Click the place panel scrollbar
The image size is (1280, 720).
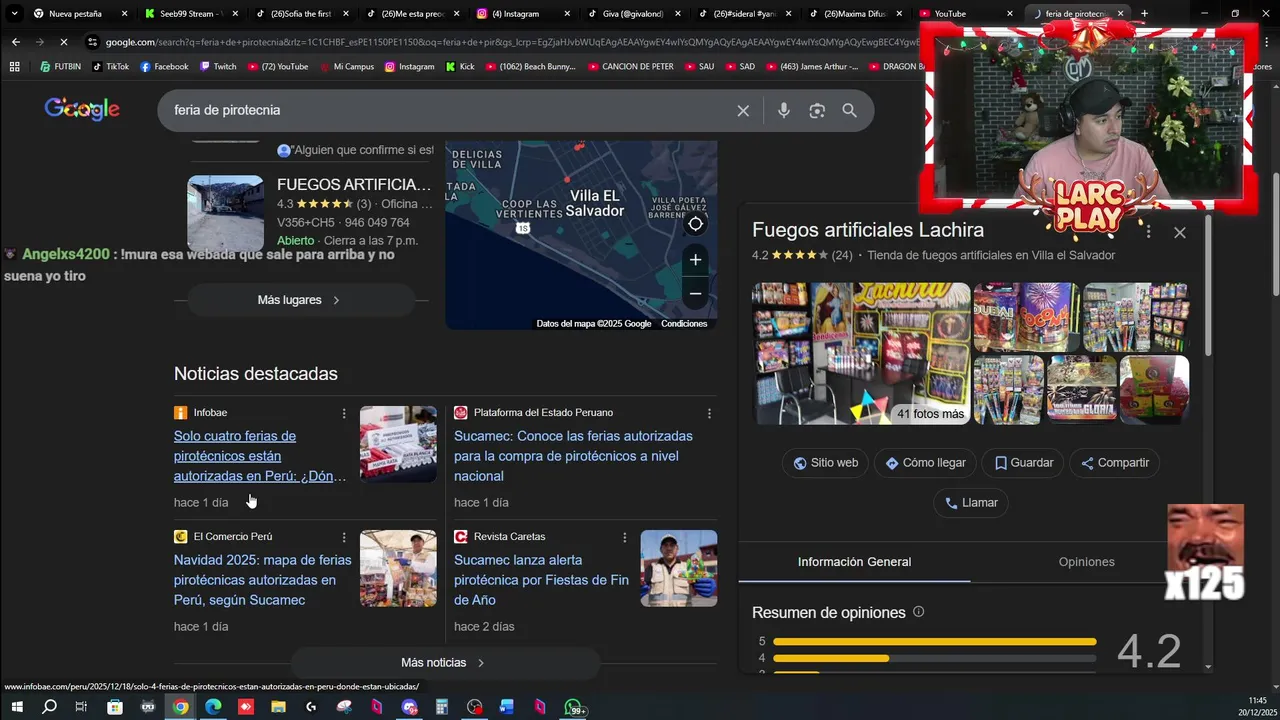pos(1208,285)
